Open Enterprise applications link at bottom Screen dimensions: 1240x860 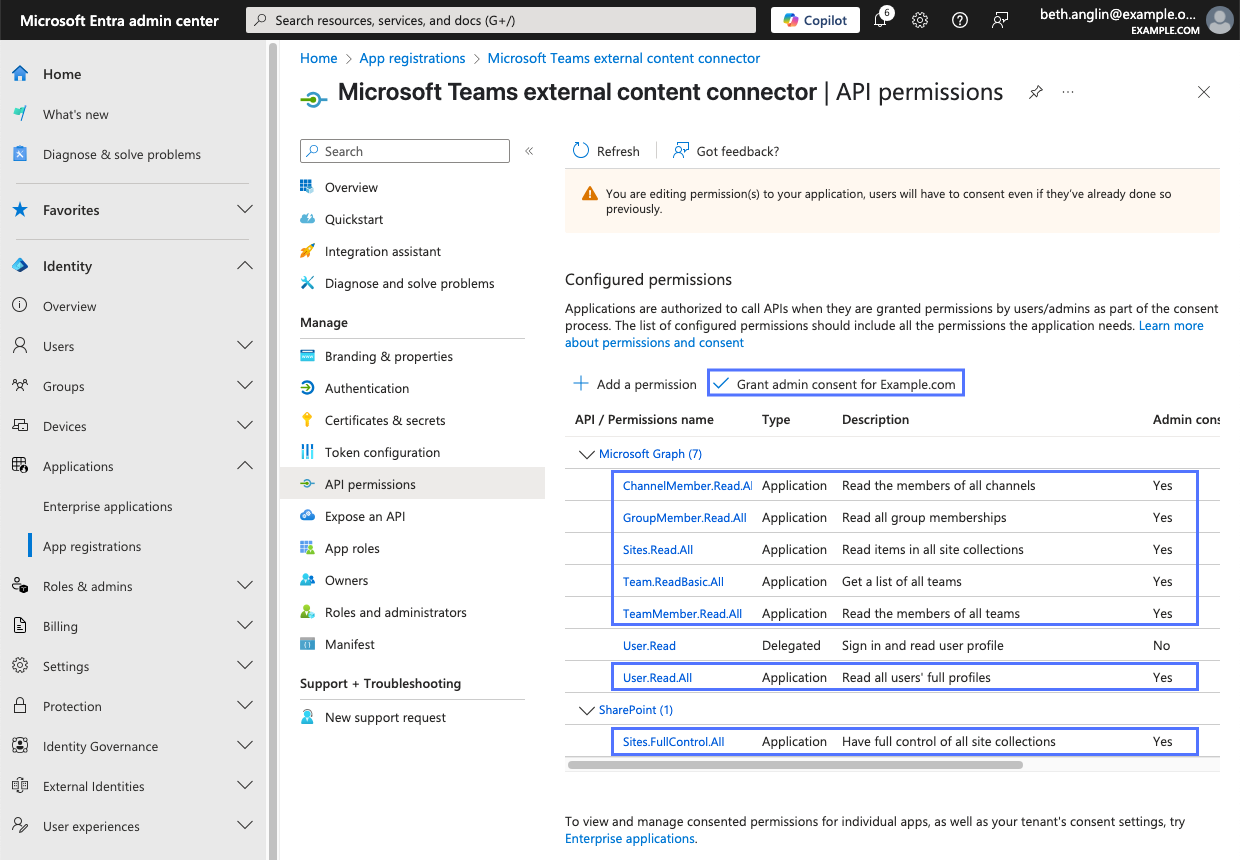tap(630, 838)
